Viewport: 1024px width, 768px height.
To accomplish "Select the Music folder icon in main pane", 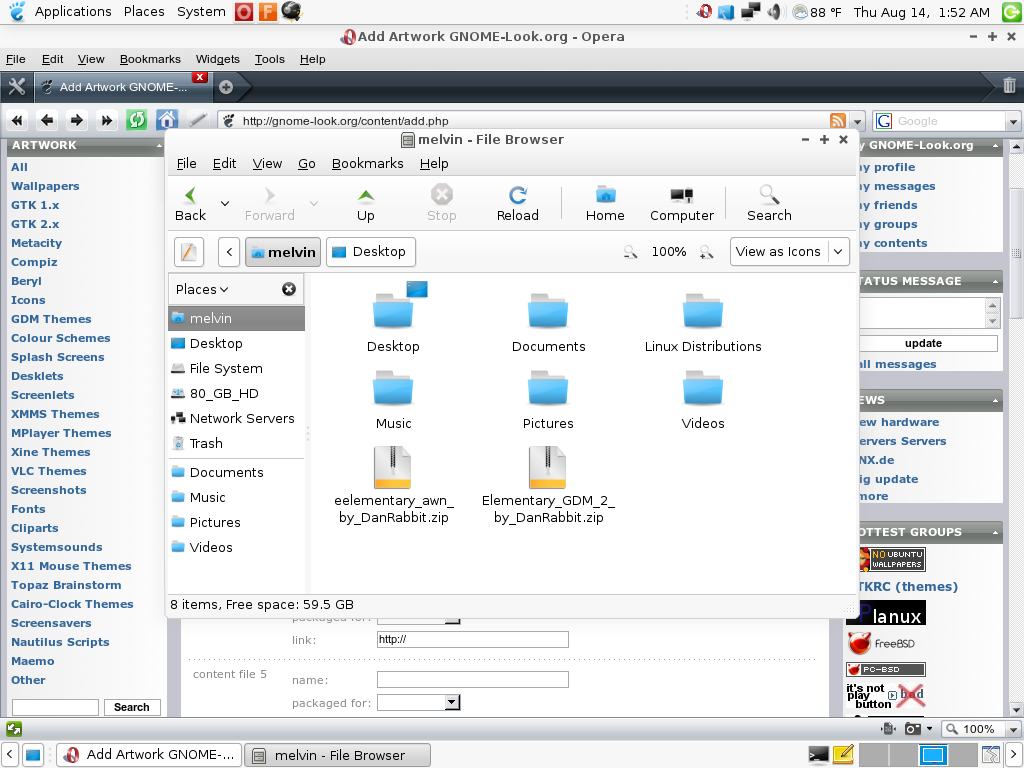I will click(x=393, y=400).
